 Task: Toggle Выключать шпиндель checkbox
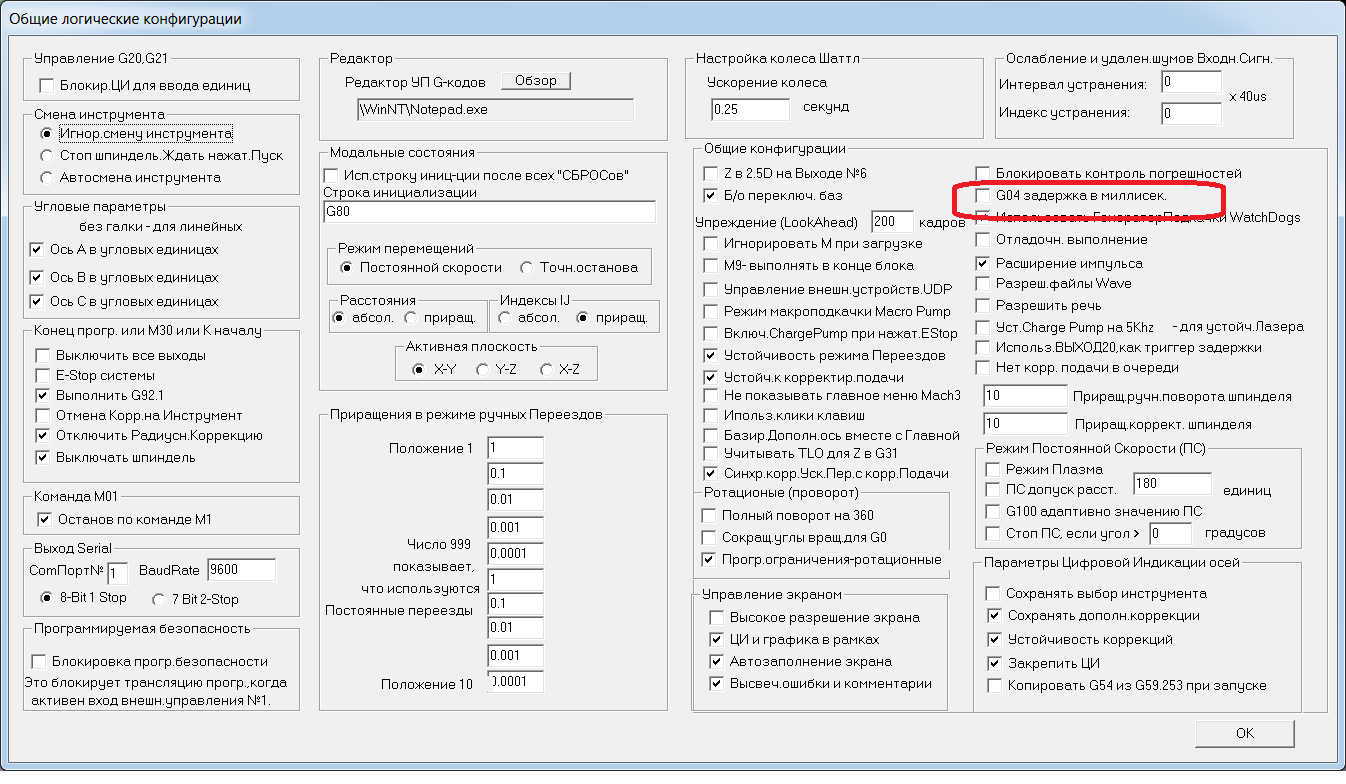[42, 457]
